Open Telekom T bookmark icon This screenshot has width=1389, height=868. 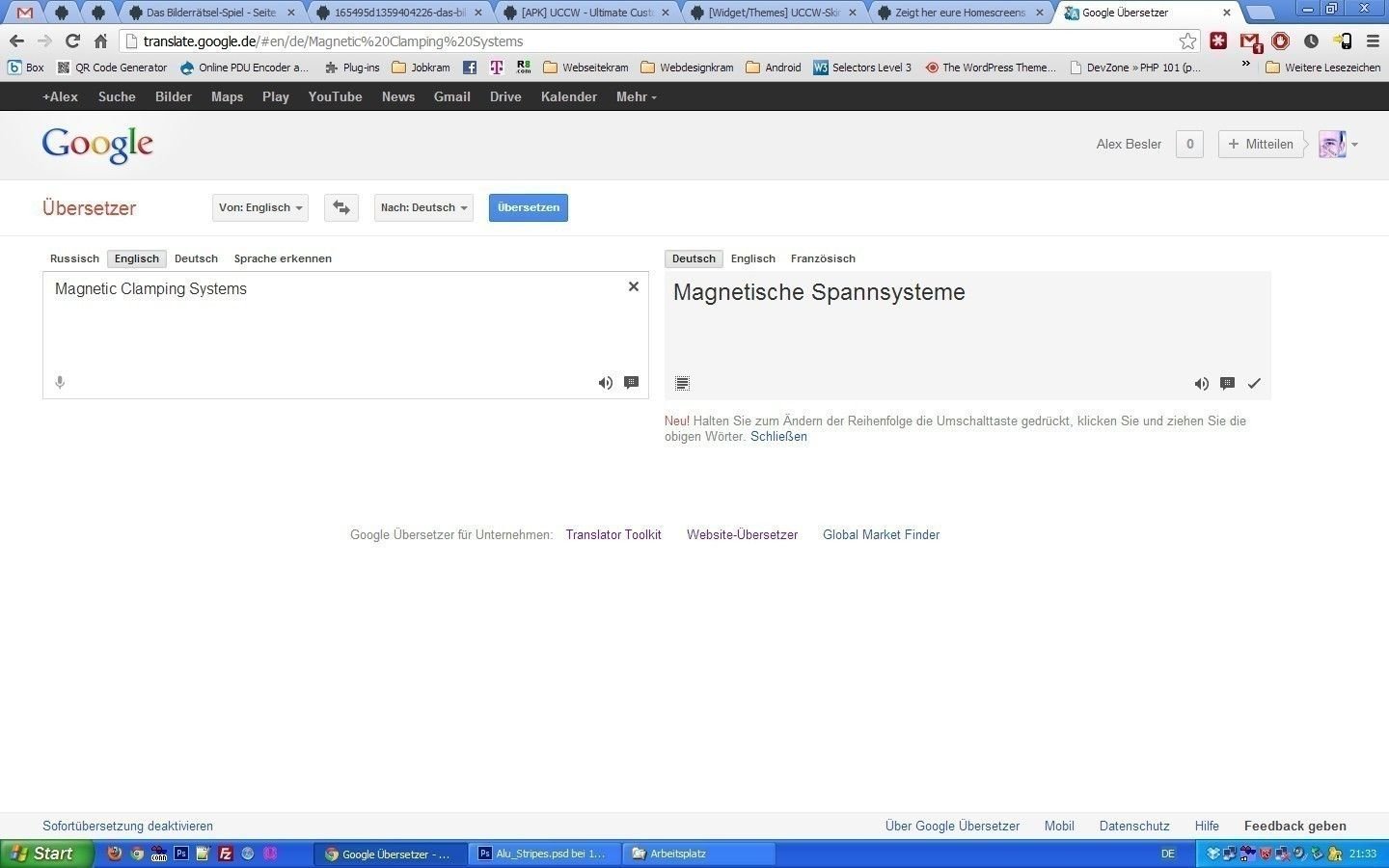[x=497, y=68]
